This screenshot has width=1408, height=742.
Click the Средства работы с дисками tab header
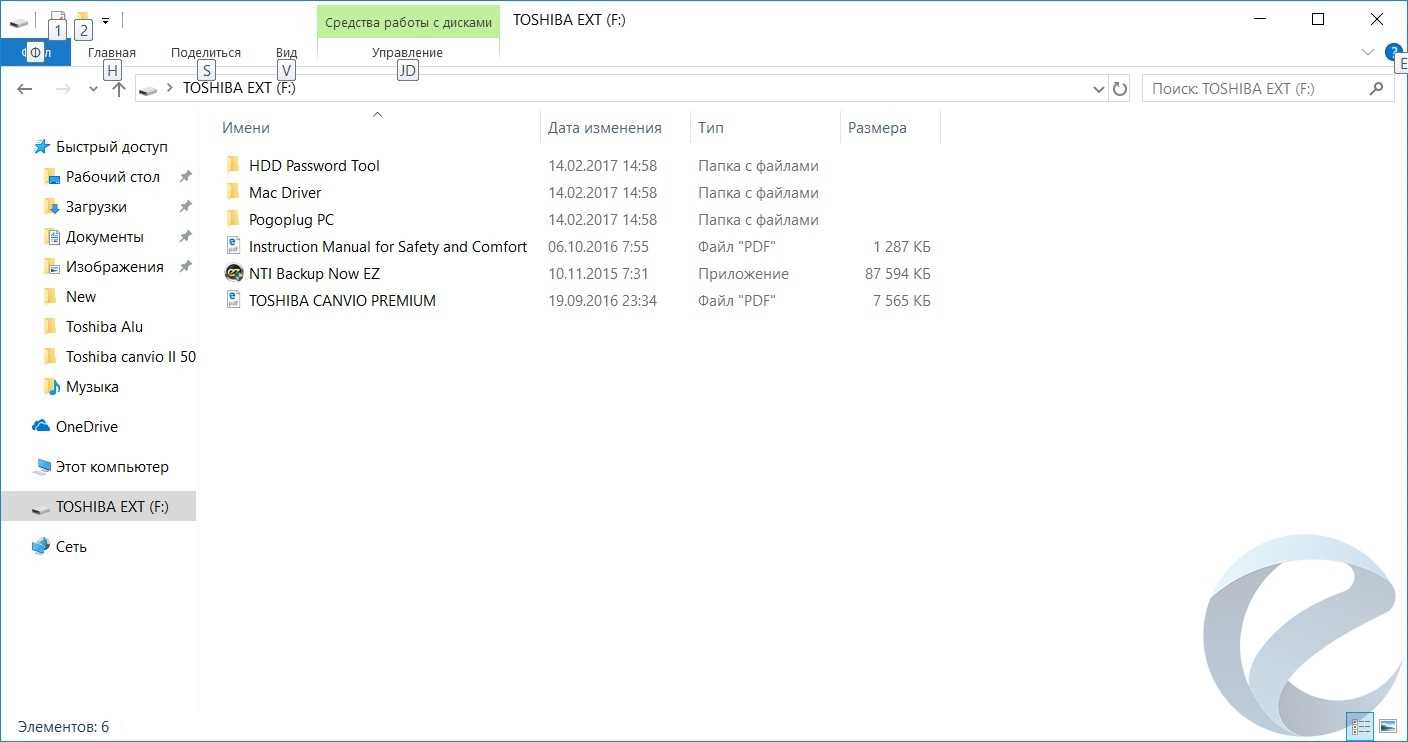[408, 21]
